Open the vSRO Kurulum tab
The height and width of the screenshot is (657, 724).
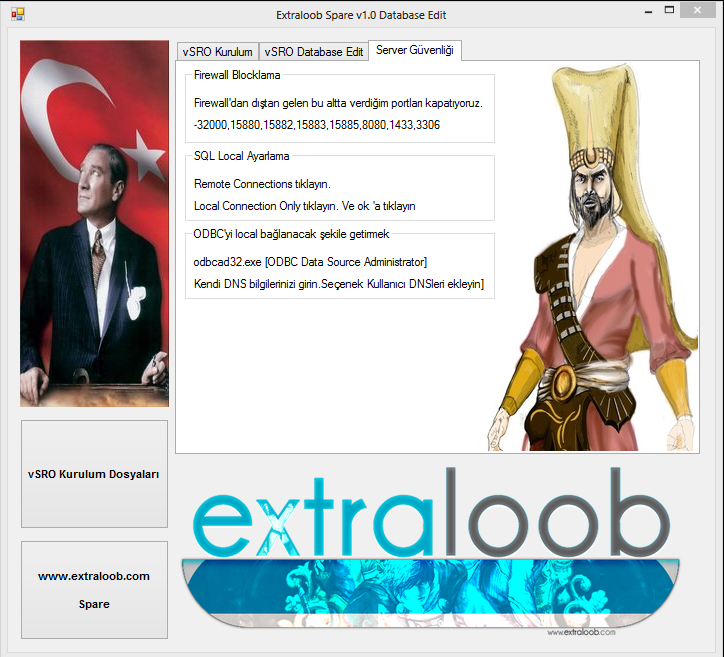217,52
